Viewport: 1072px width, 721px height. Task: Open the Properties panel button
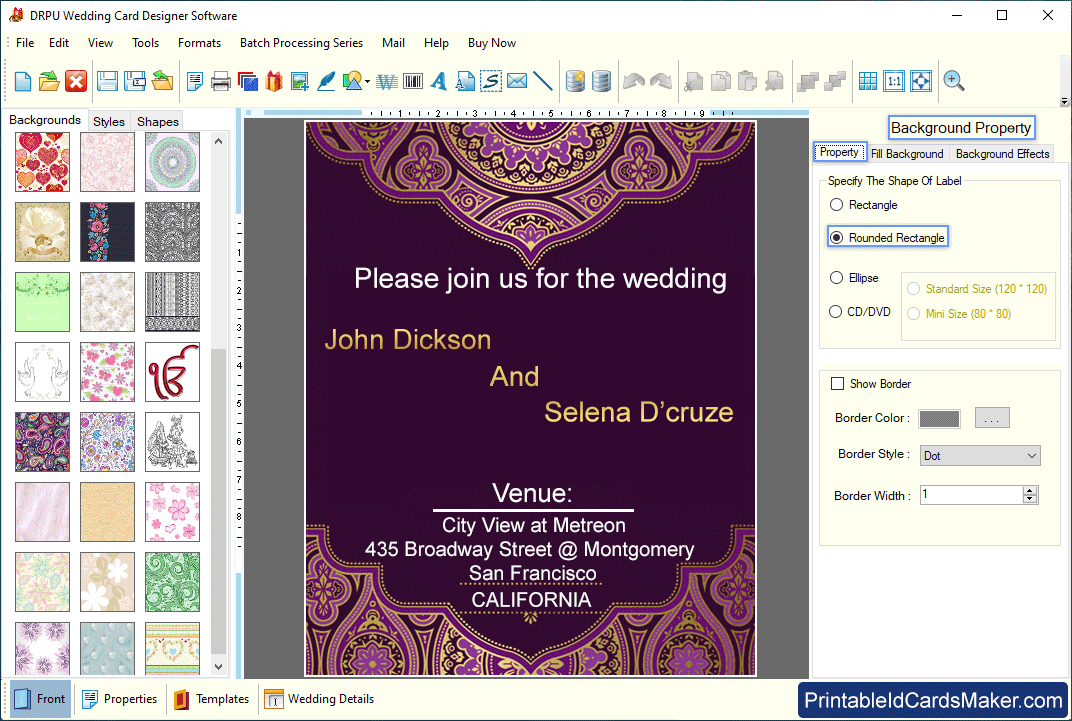coord(120,699)
